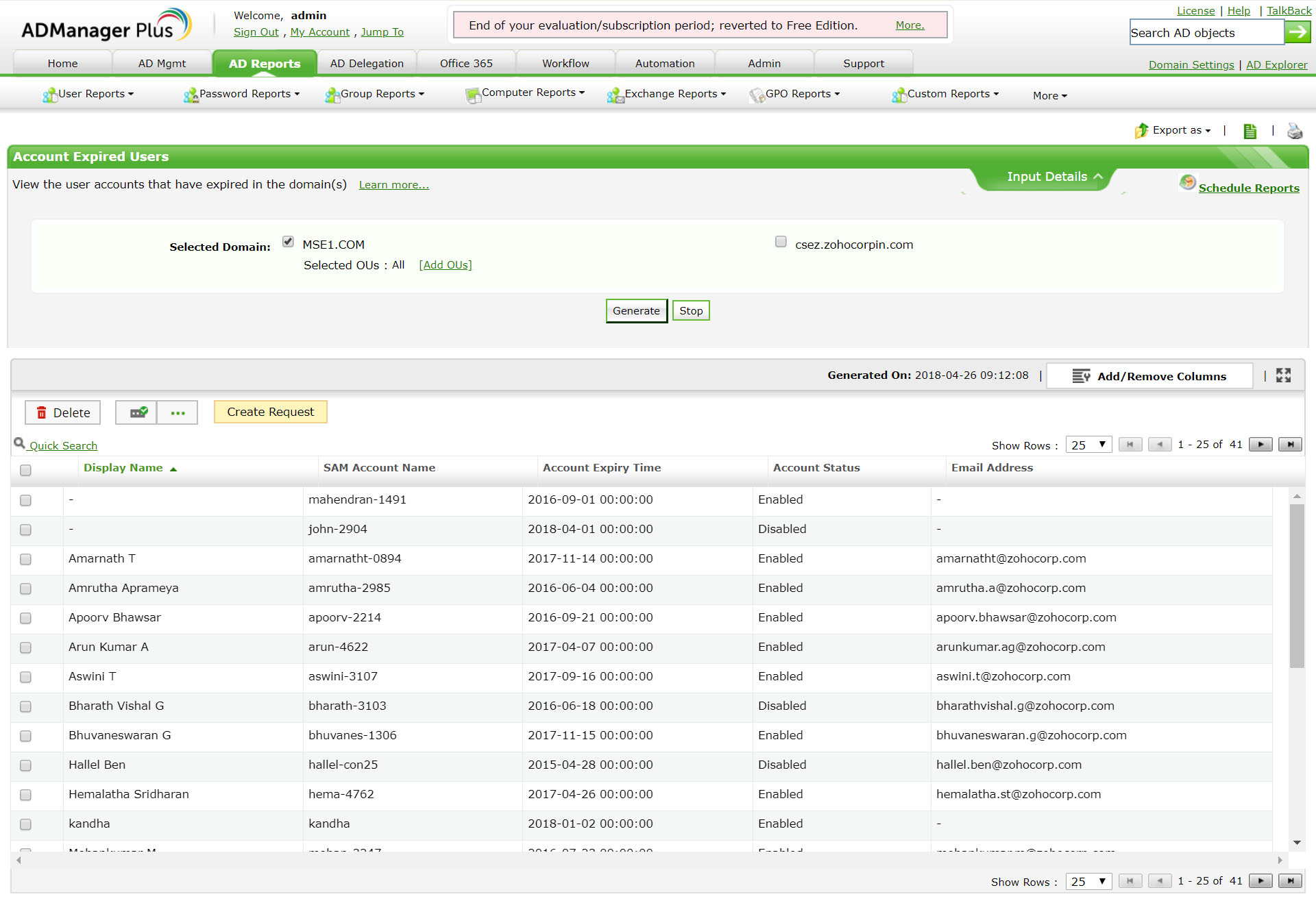Viewport: 1316px width, 903px height.
Task: Open the Schedule Reports link
Action: click(1248, 188)
